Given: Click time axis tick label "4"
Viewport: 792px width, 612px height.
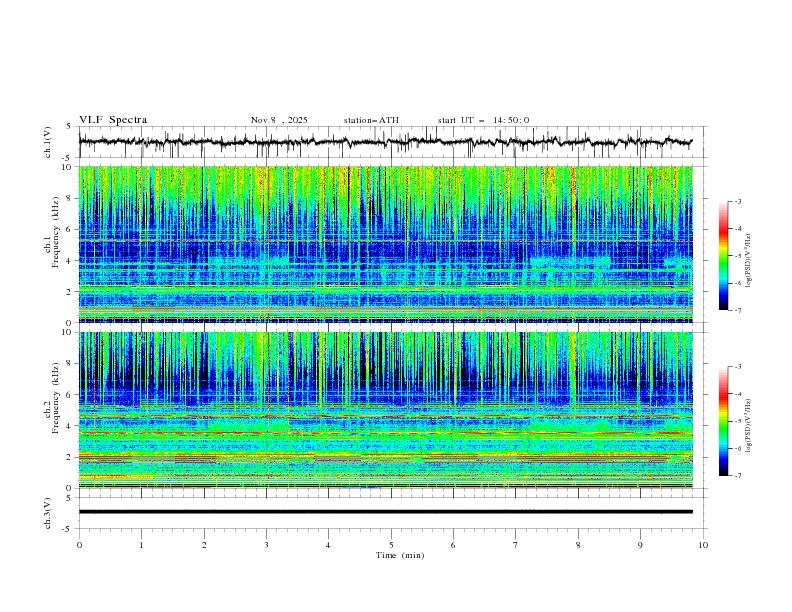Looking at the screenshot, I should click(x=328, y=545).
